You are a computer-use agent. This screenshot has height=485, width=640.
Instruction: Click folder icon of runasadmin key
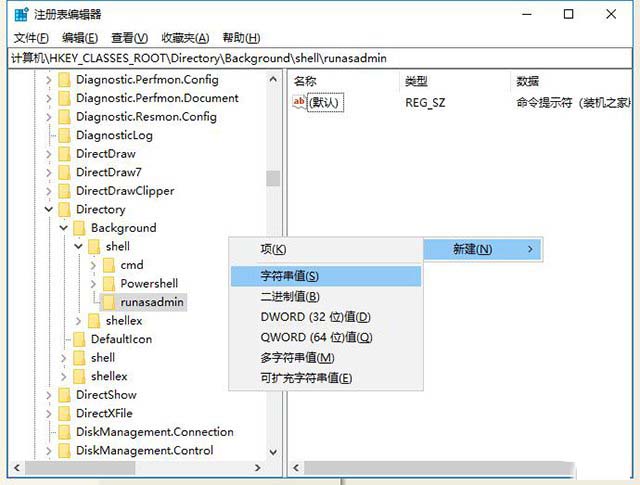point(109,302)
